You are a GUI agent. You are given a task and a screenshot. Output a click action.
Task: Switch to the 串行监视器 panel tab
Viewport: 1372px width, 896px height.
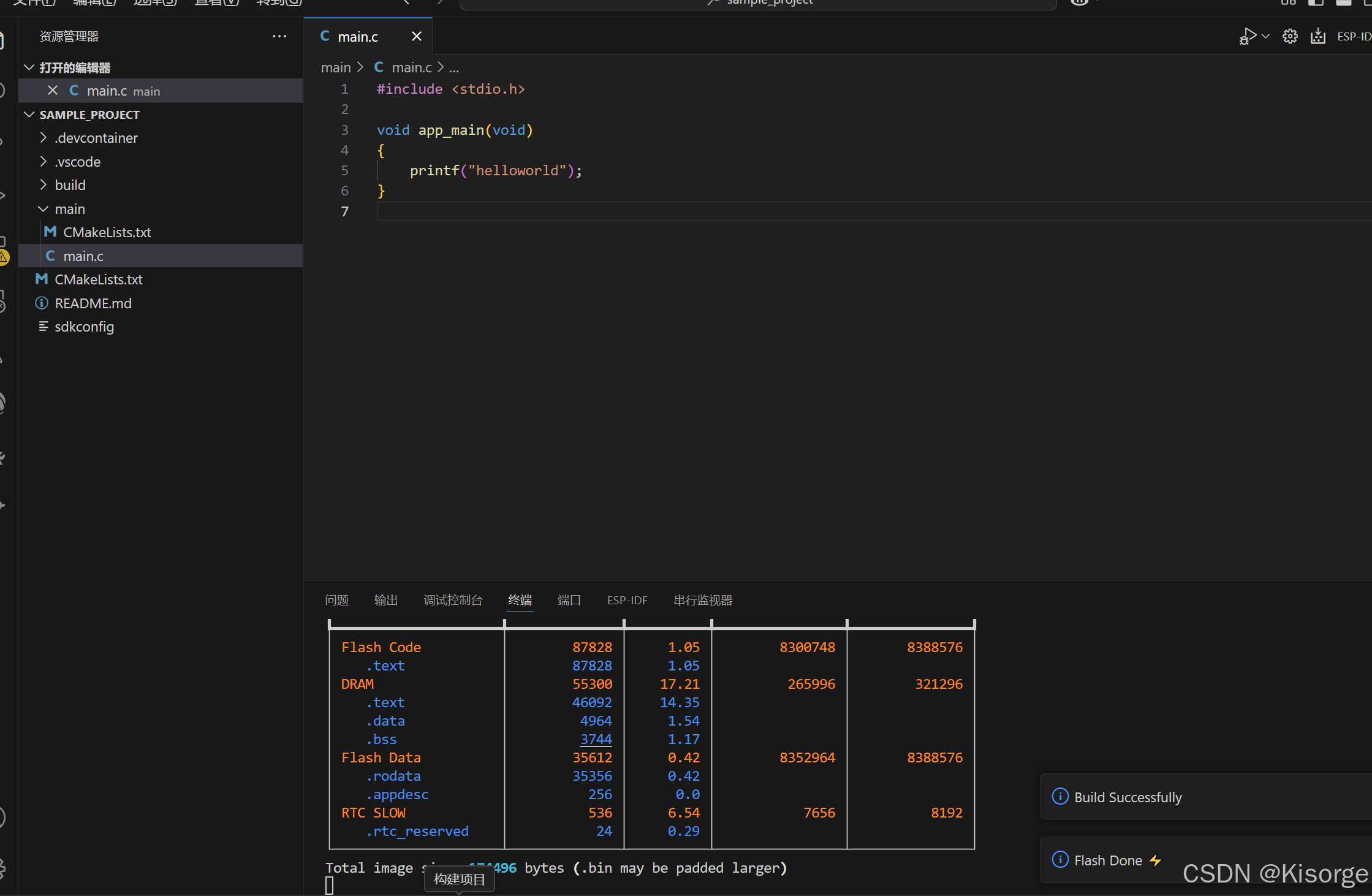703,600
